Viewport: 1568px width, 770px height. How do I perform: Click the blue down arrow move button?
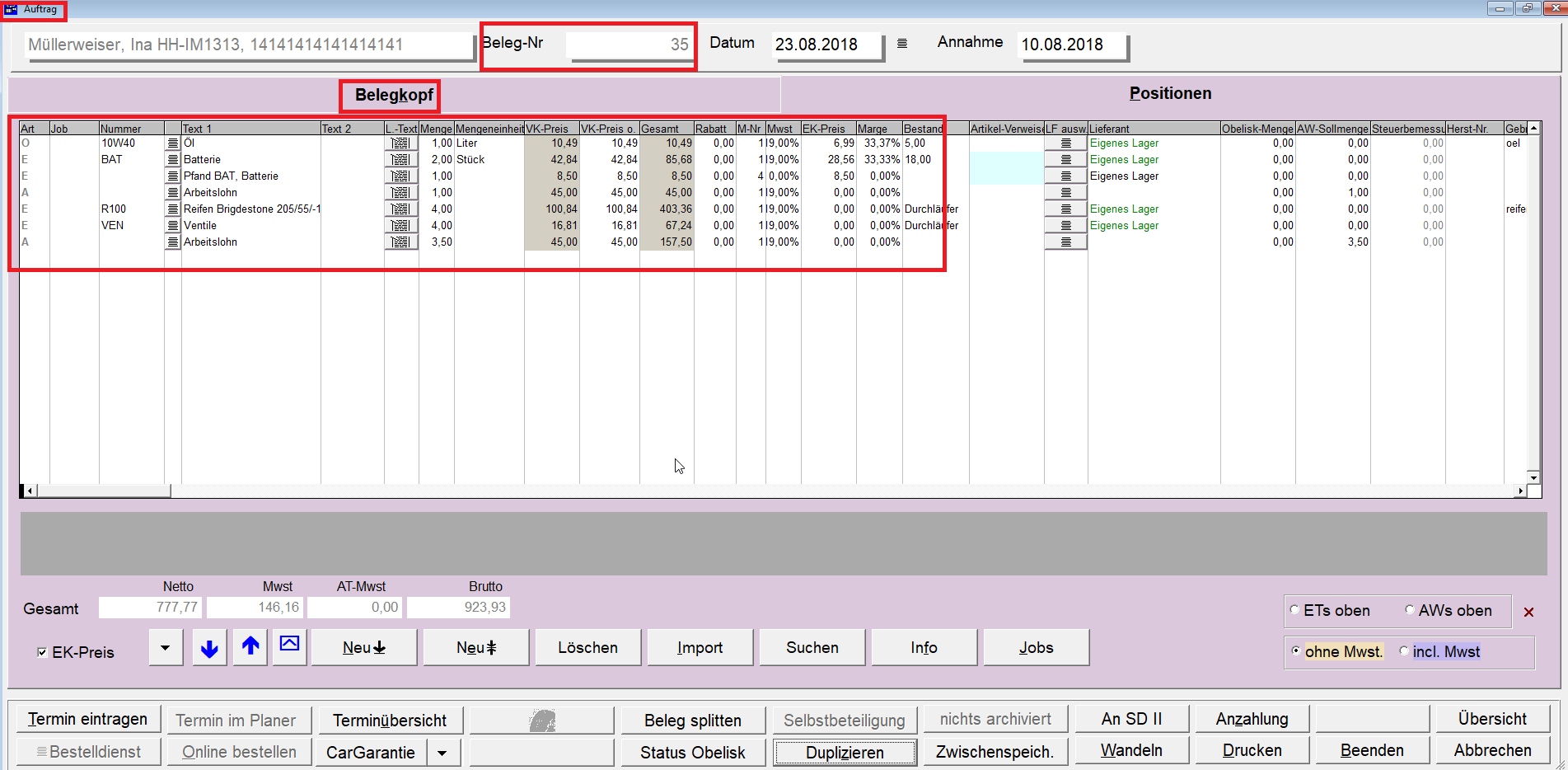click(x=209, y=648)
